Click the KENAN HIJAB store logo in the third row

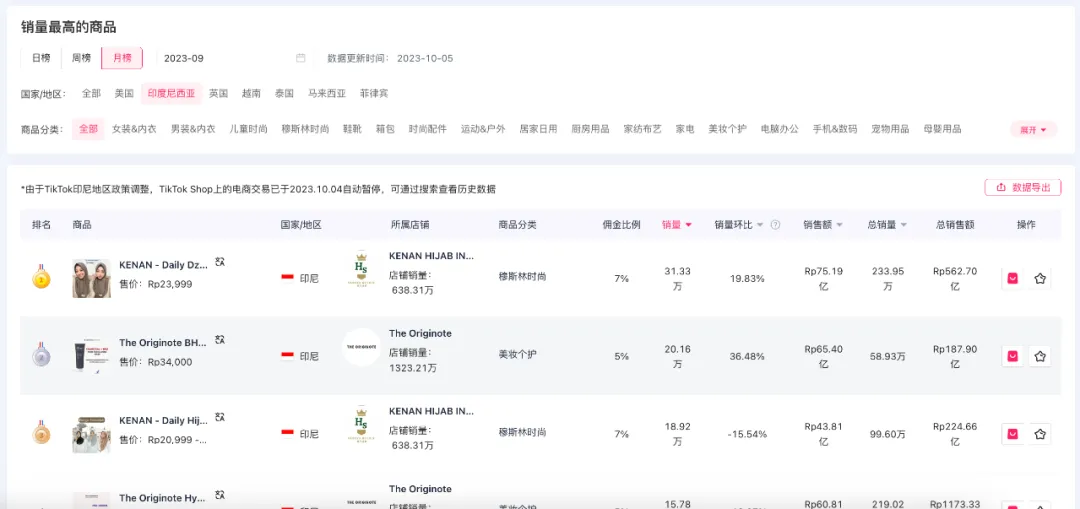point(361,424)
